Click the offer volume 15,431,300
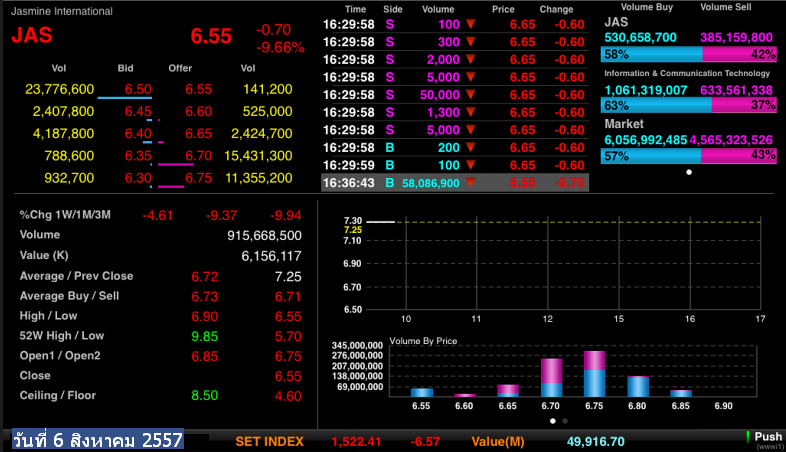786x452 pixels. click(258, 155)
